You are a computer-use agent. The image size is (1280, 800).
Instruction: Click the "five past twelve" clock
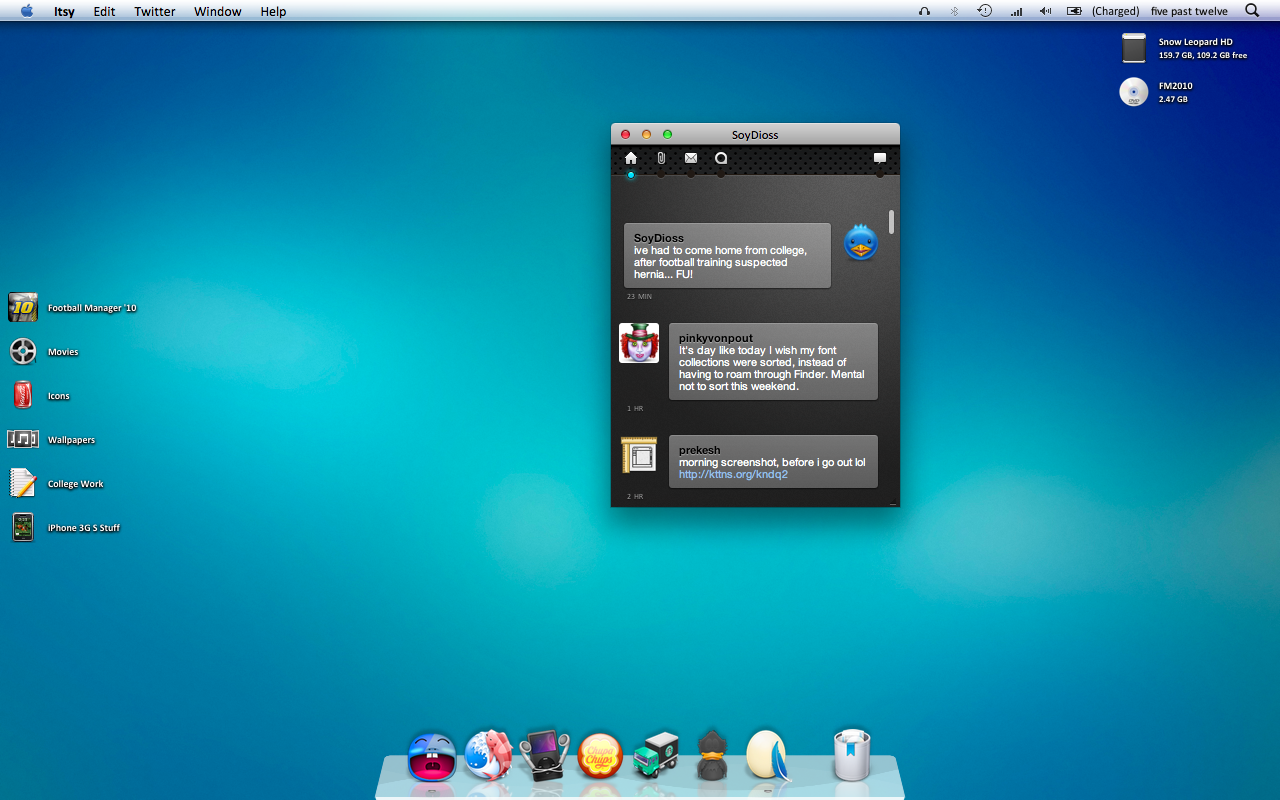[x=1189, y=11]
